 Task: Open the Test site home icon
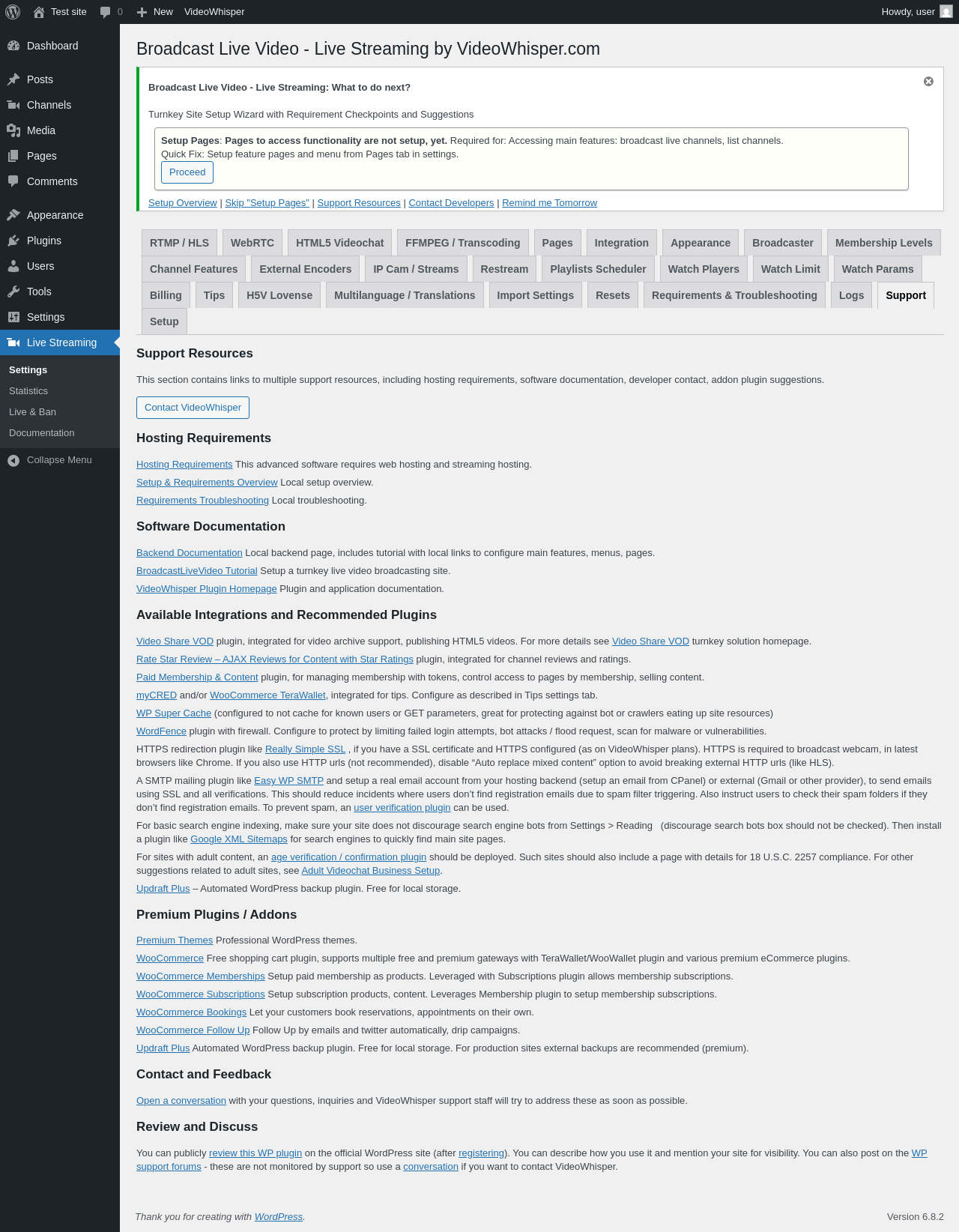coord(39,12)
